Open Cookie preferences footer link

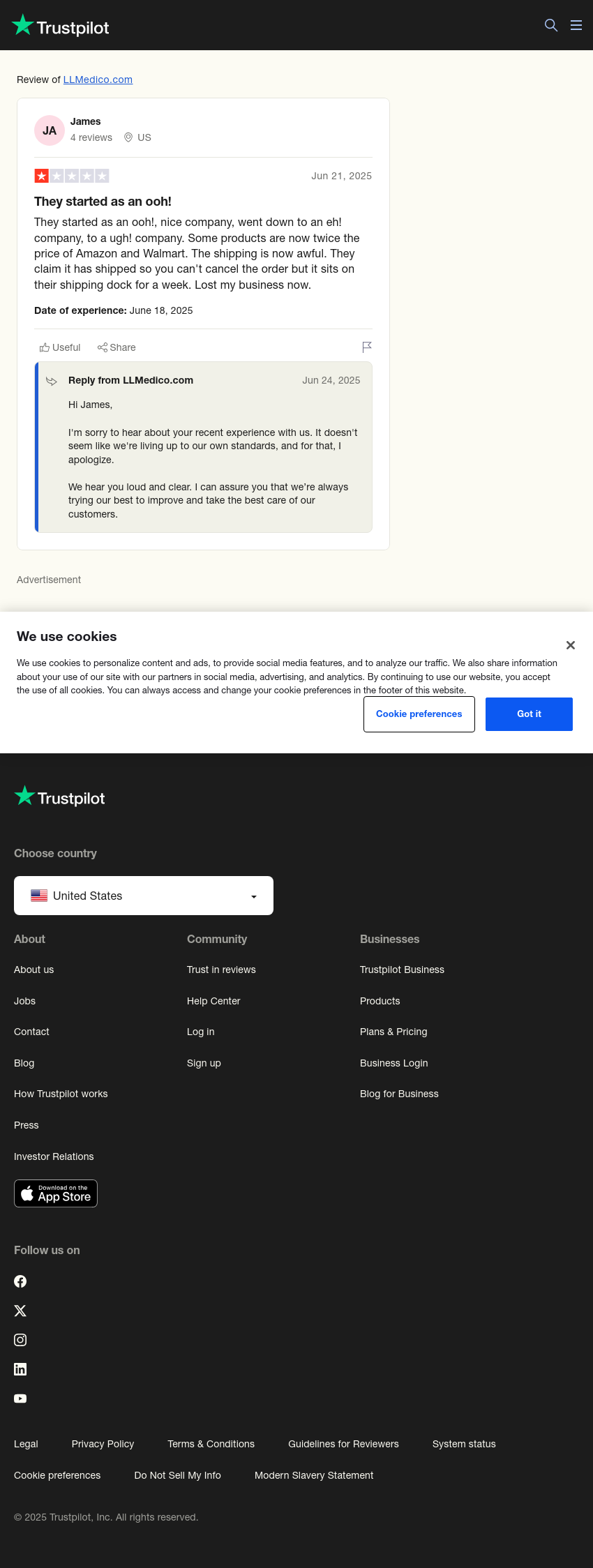click(x=57, y=1475)
